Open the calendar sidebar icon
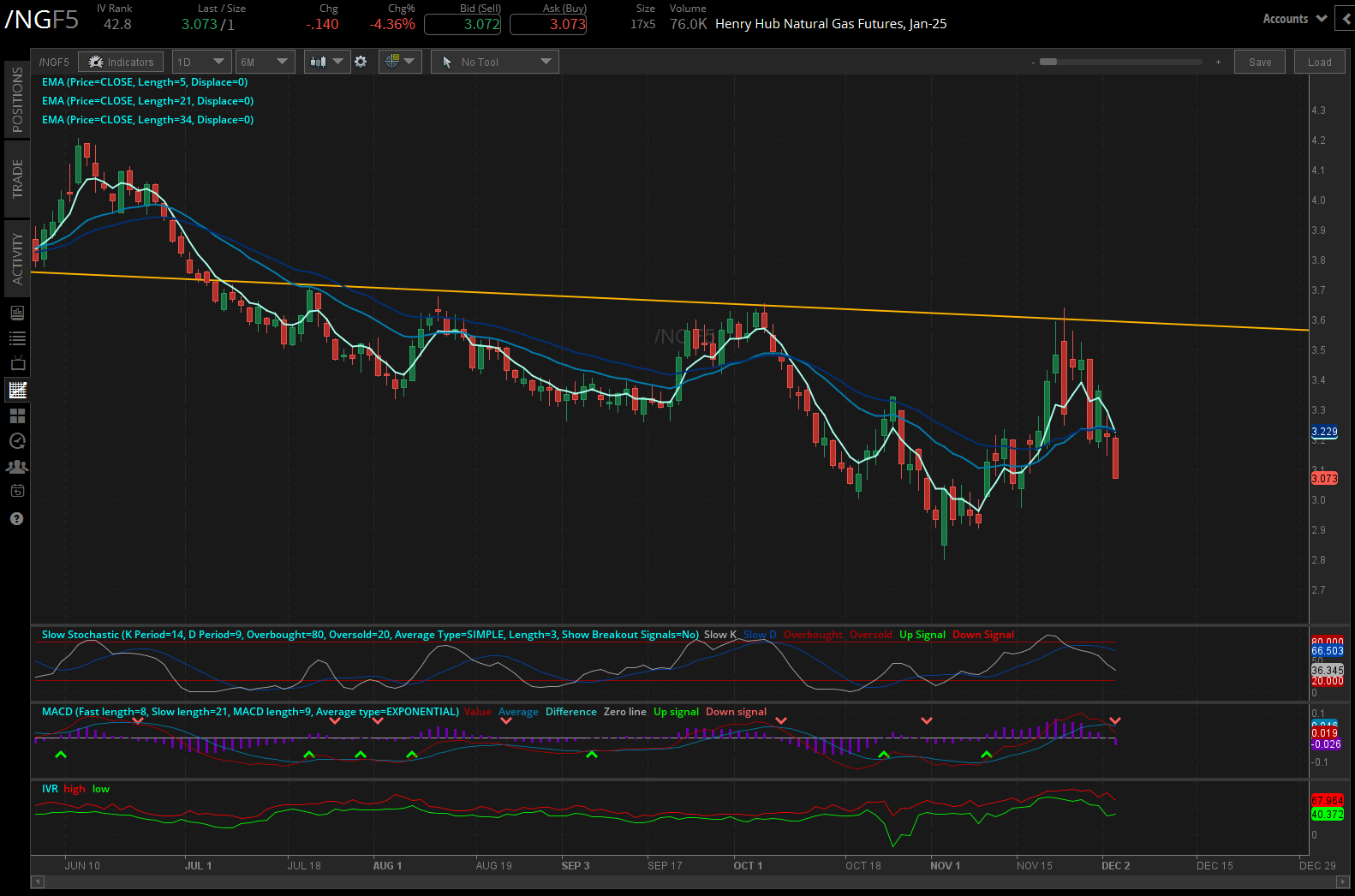 tap(17, 491)
